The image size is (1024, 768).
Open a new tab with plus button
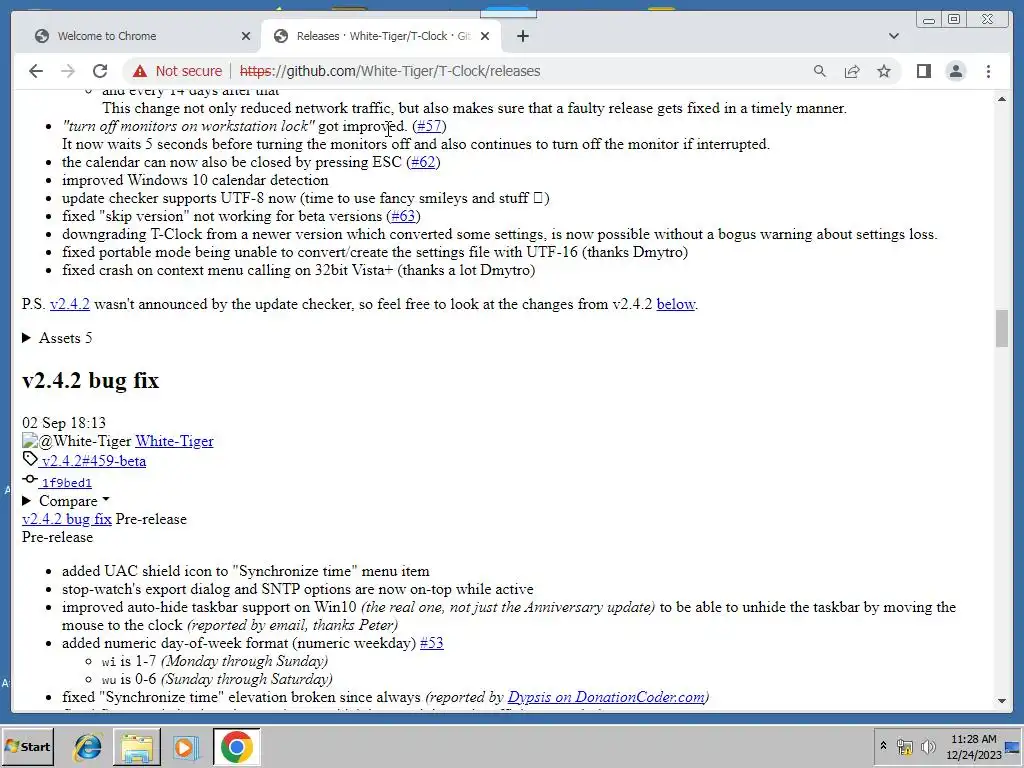click(x=522, y=37)
